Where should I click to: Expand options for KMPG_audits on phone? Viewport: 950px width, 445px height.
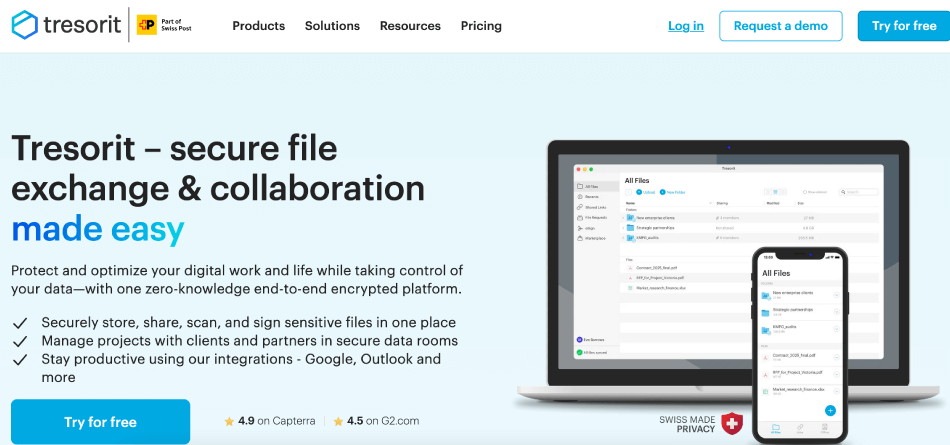[837, 329]
